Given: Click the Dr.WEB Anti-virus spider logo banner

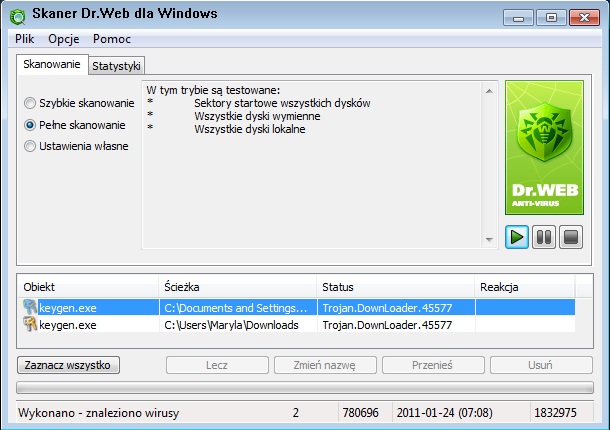Looking at the screenshot, I should (544, 147).
